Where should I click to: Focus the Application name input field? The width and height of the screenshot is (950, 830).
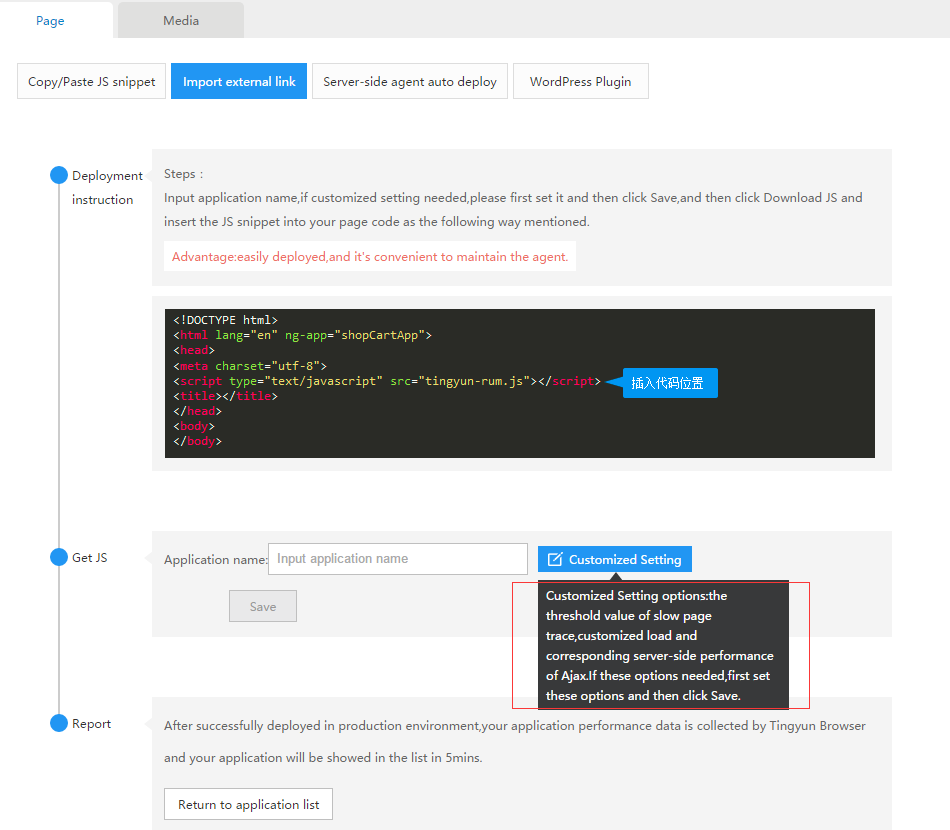tap(398, 559)
